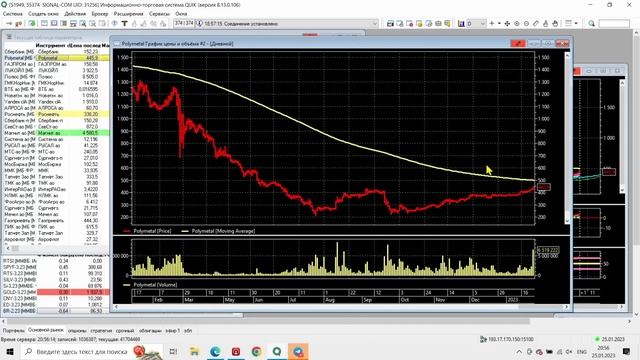This screenshot has width=640, height=360.
Task: Click the bold T text tool icon
Action: pos(124,24)
